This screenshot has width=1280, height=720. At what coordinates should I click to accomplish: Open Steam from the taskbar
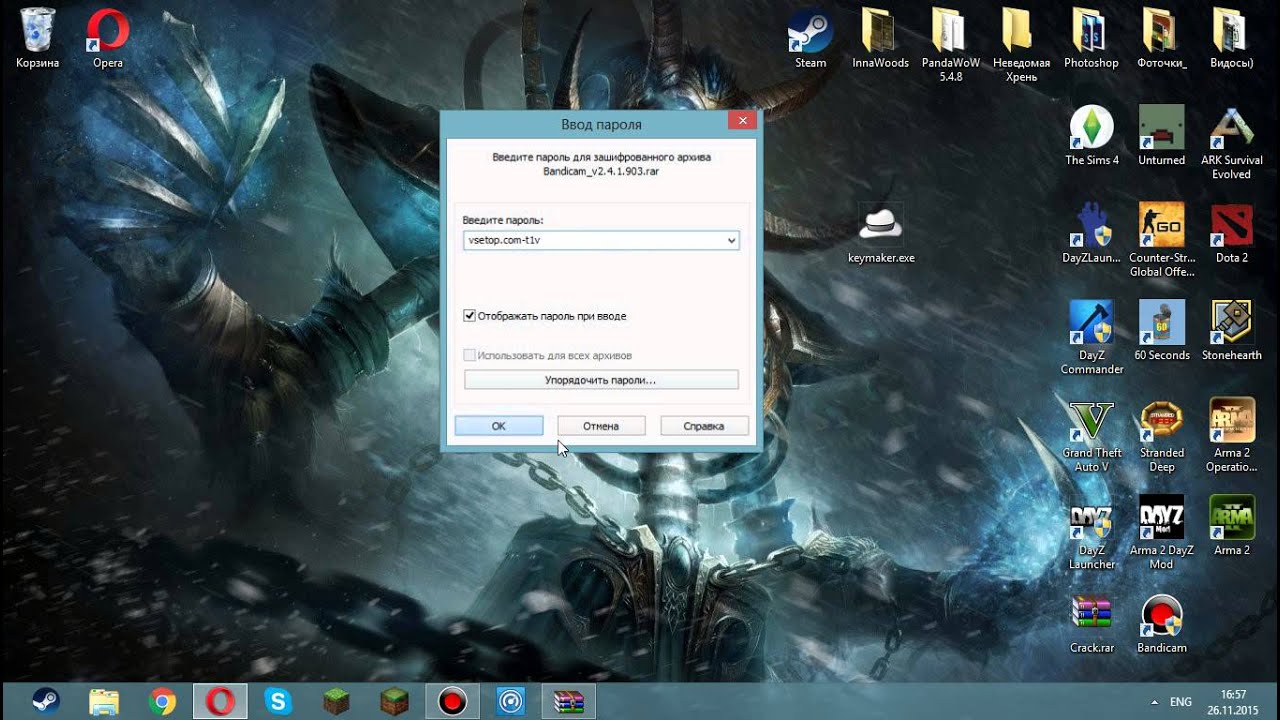(45, 702)
